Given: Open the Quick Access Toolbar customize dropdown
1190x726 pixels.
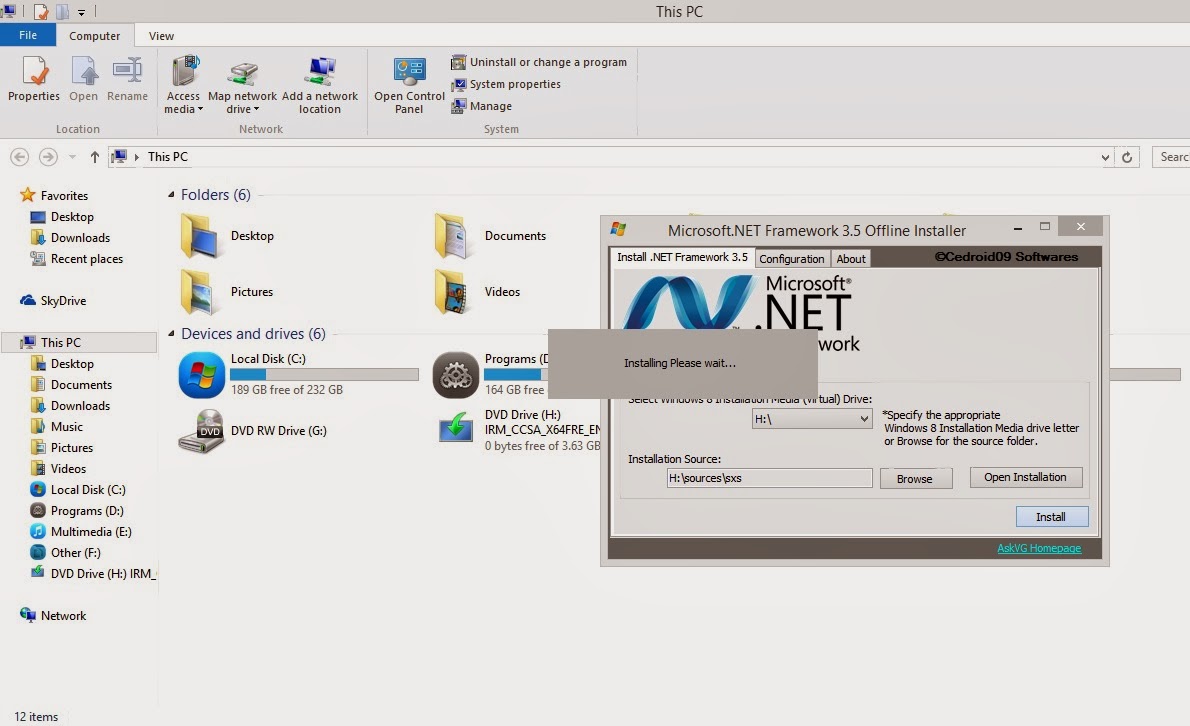Looking at the screenshot, I should coord(81,12).
